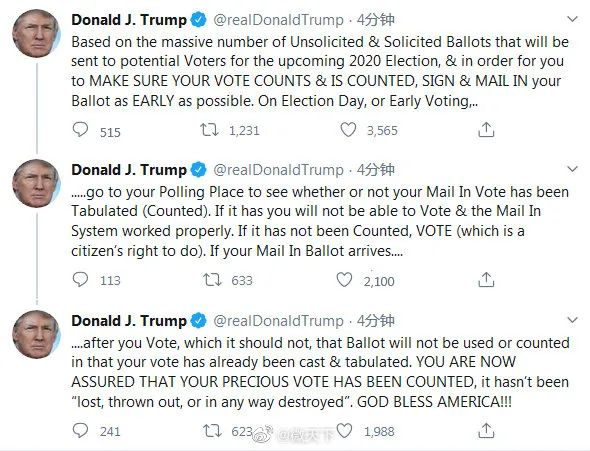Like the tweet showing 1,988 likes
Viewport: 590px width, 451px height.
pos(344,430)
